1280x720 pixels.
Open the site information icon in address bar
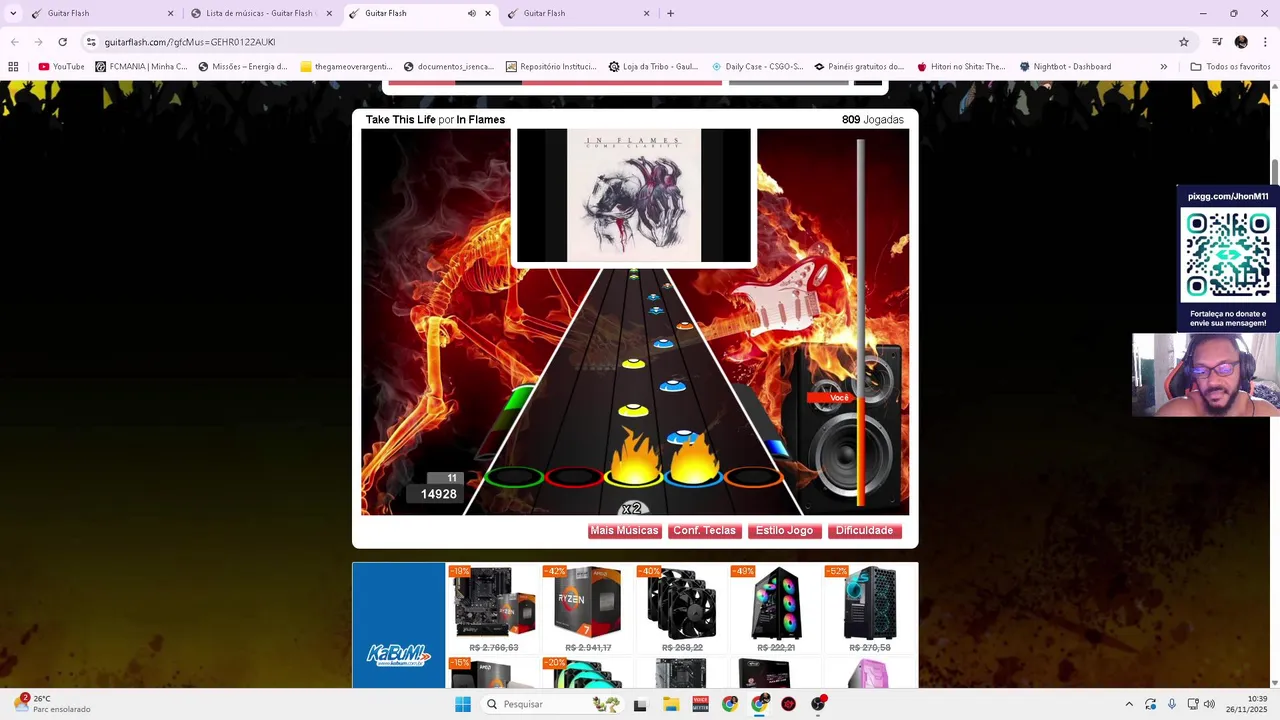(91, 42)
